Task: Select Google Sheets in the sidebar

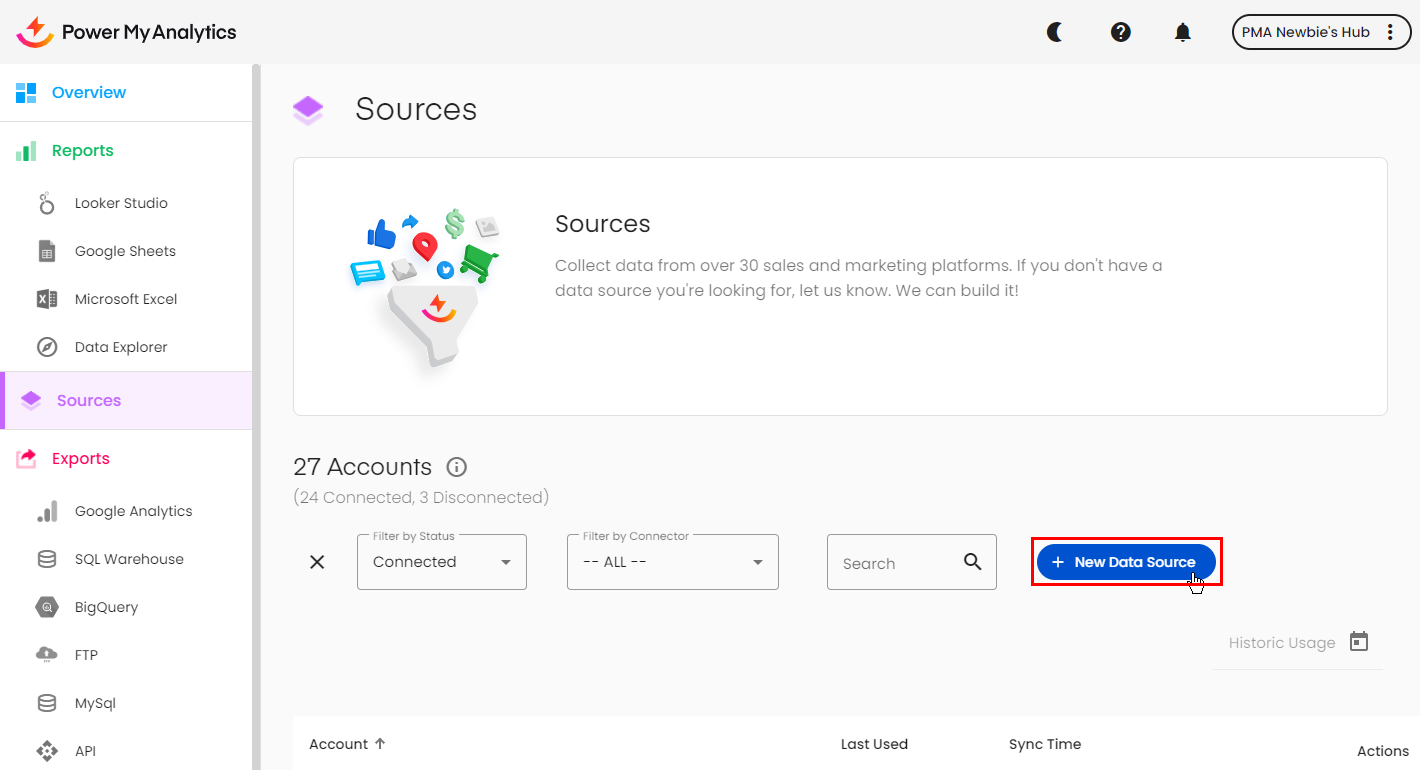Action: [x=125, y=251]
